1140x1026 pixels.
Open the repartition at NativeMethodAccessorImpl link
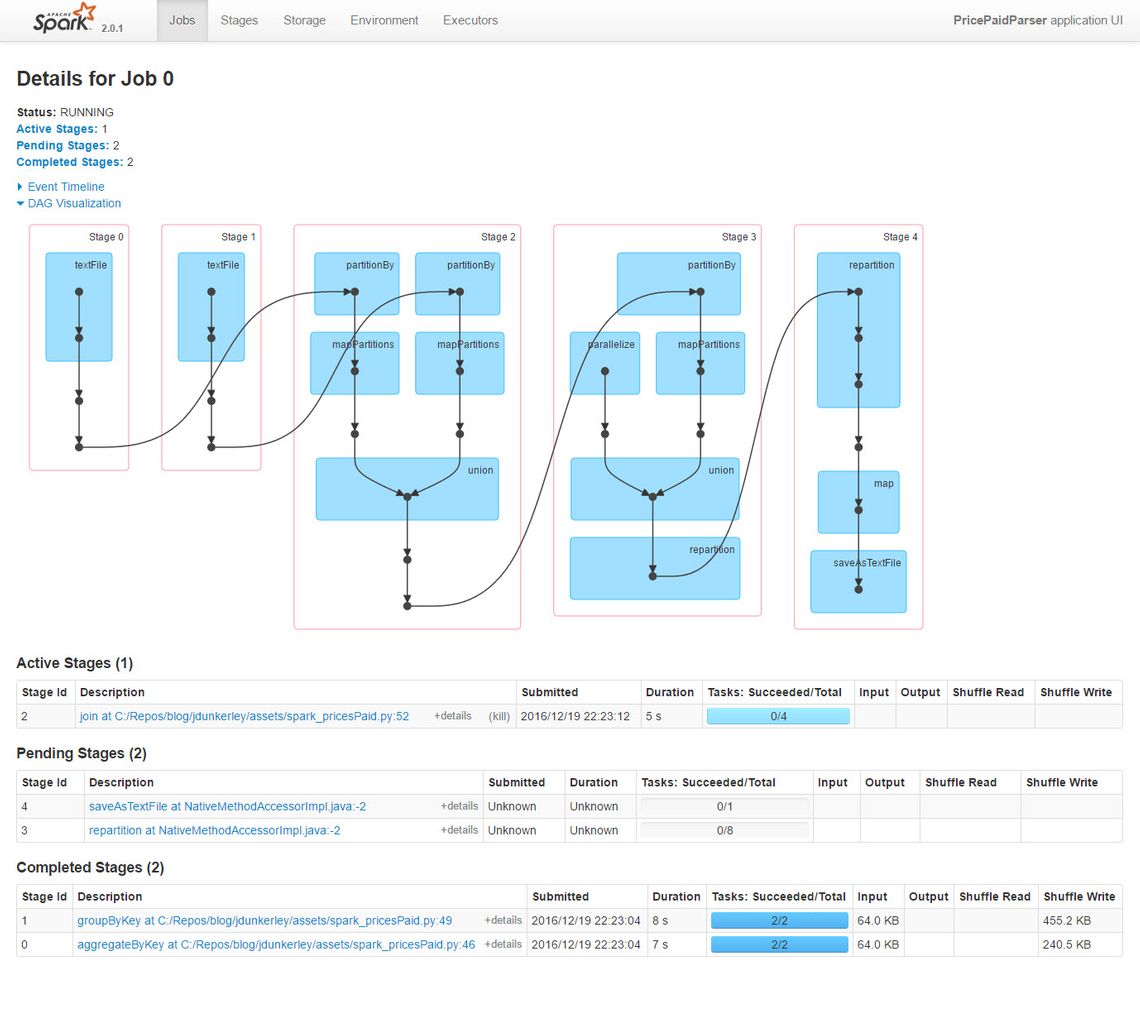[214, 830]
